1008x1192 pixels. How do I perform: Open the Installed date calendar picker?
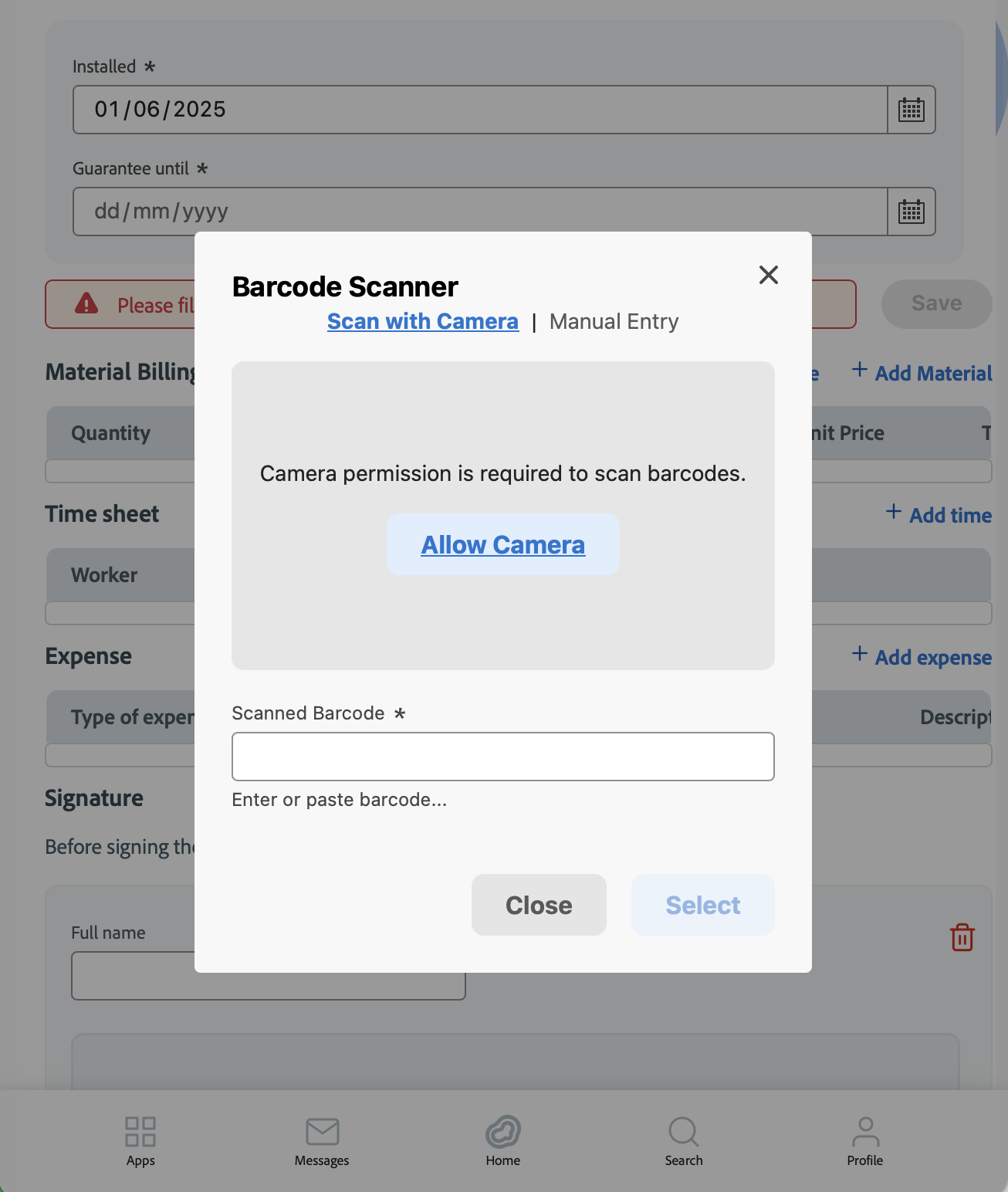pyautogui.click(x=911, y=110)
